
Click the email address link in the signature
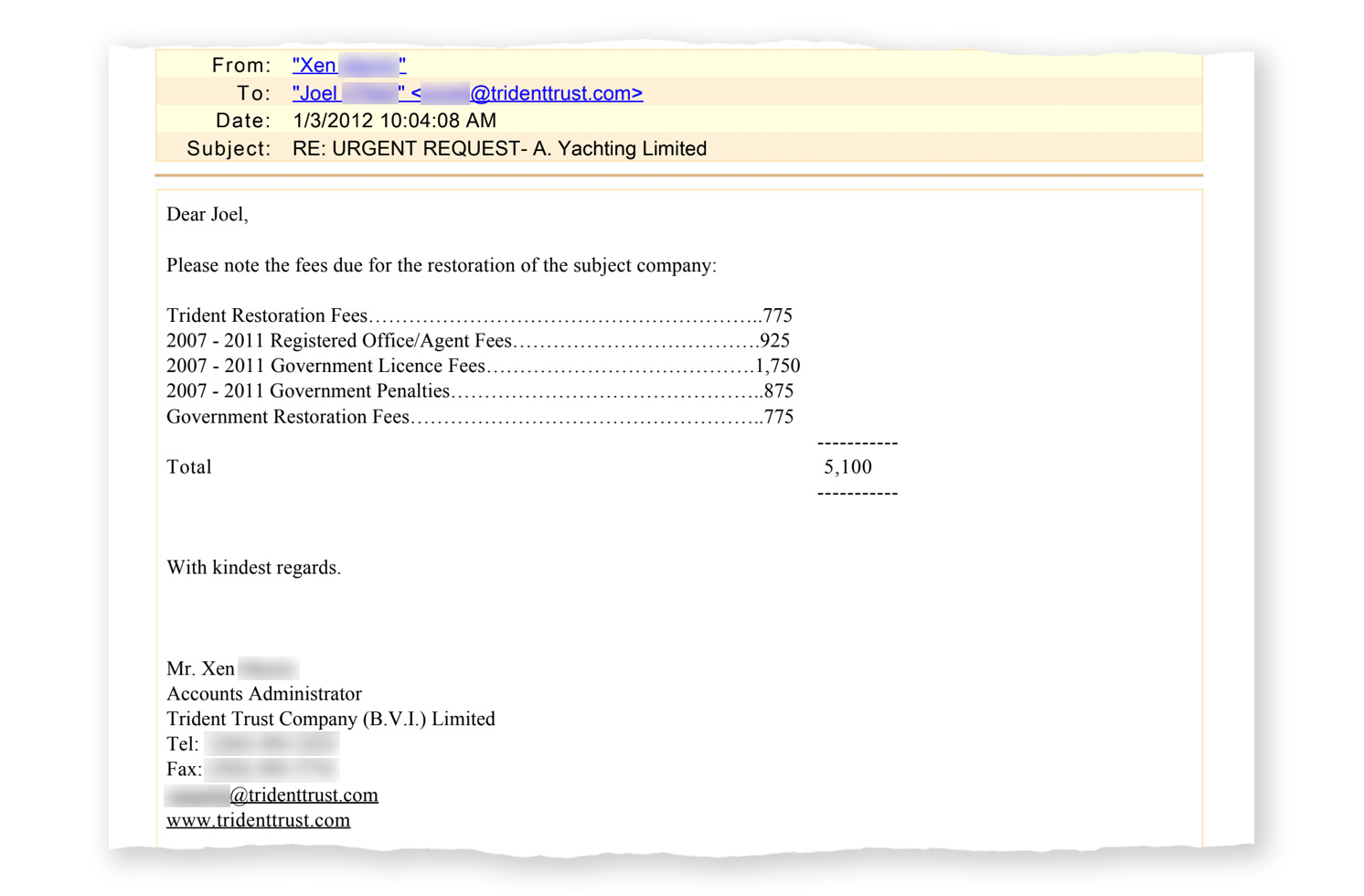(303, 795)
